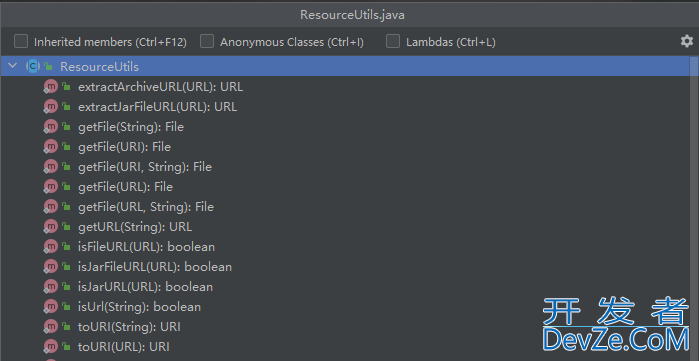Click method icon beside isJarURL(URL)

[50, 287]
